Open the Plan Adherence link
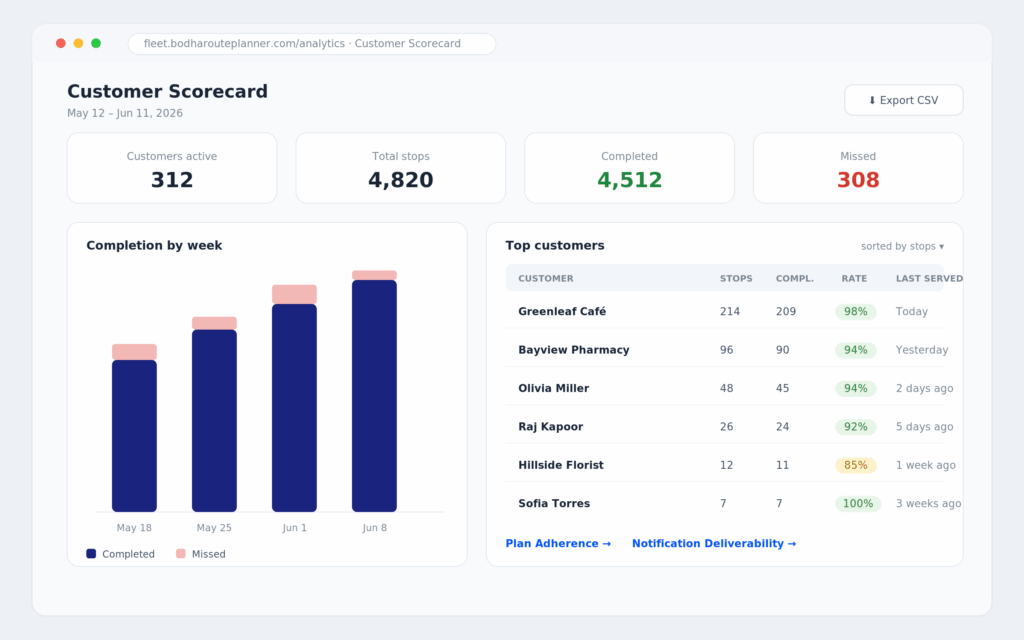This screenshot has height=640, width=1024. coord(558,543)
